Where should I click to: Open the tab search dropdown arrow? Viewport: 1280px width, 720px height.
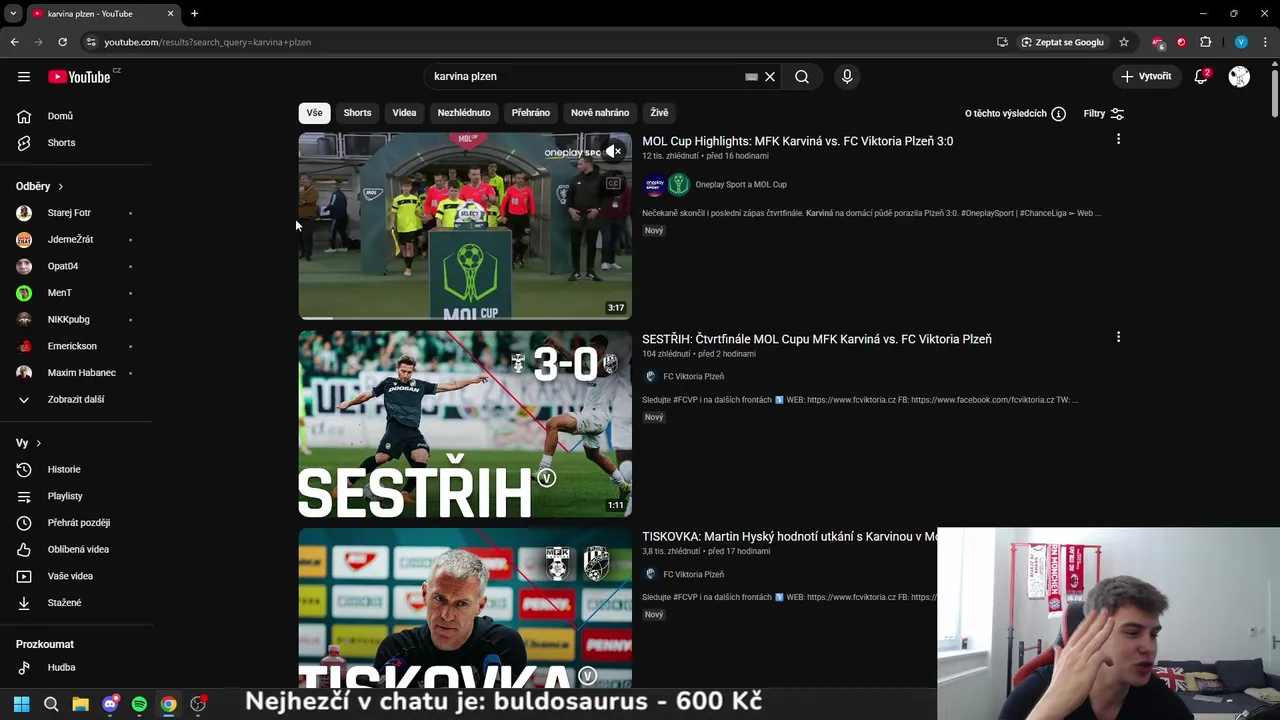(13, 13)
